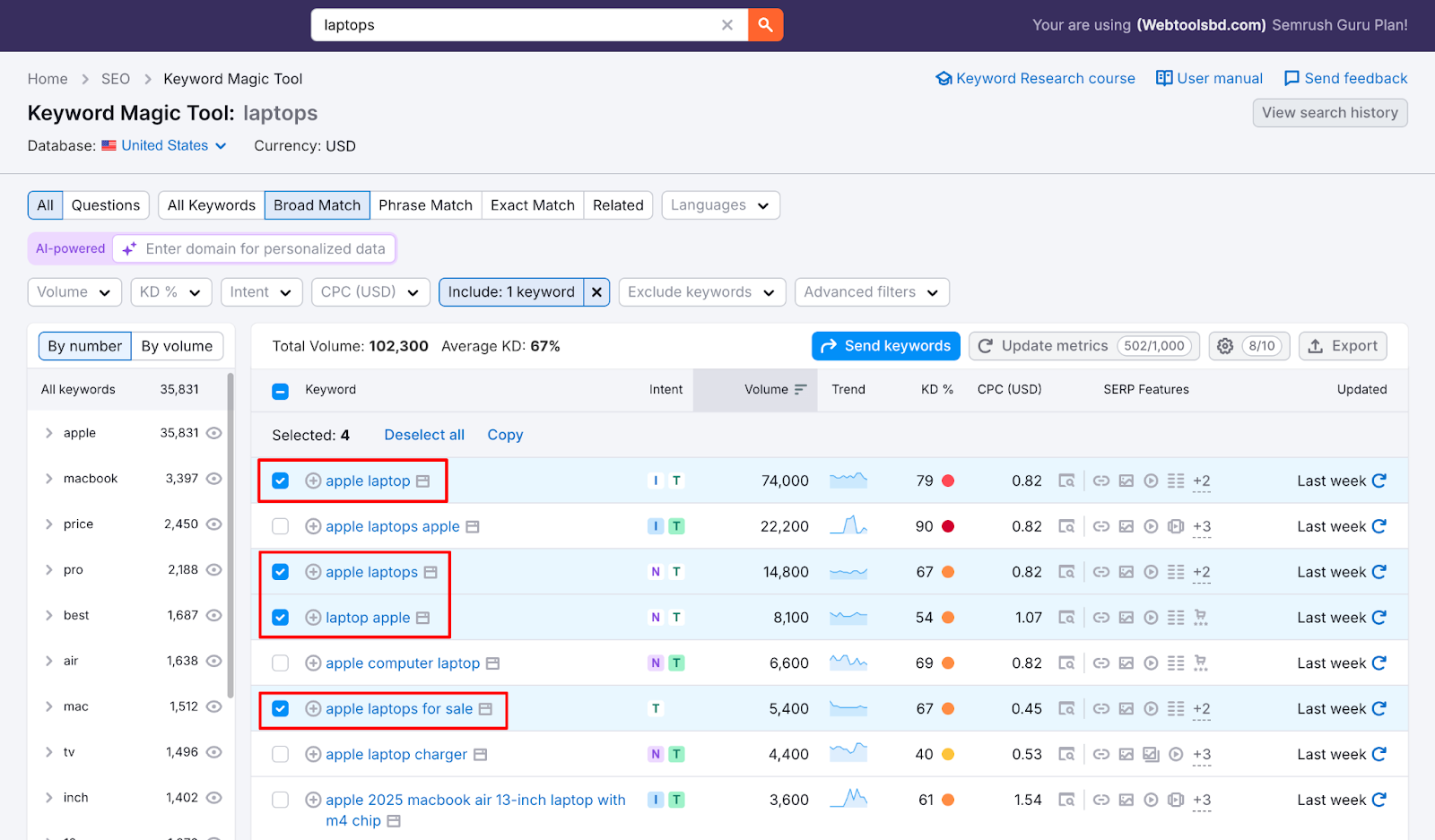Switch to the Phrase Match tab

426,204
